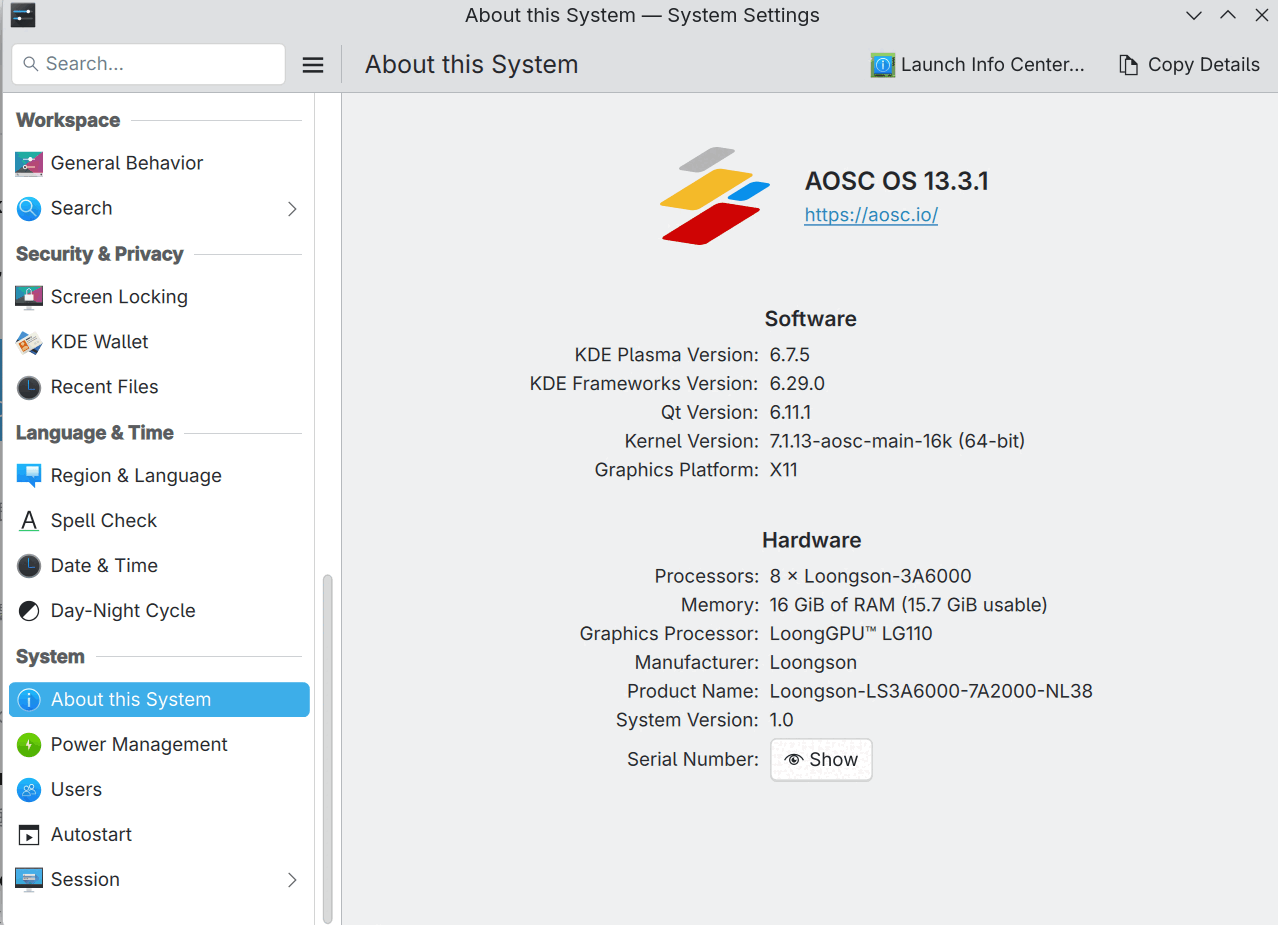Screen dimensions: 1278x925
Task: Click the About this System info icon
Action: point(29,700)
